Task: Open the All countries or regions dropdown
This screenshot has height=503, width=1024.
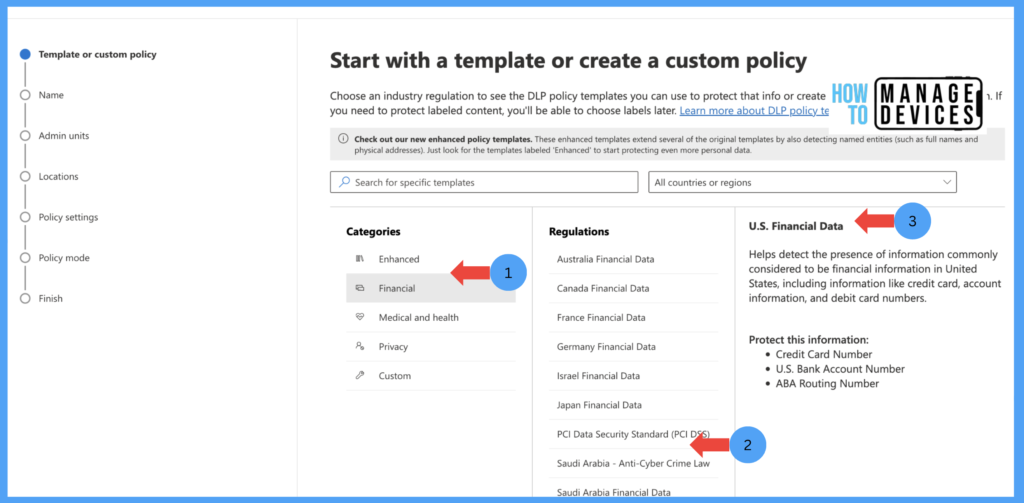Action: [801, 182]
